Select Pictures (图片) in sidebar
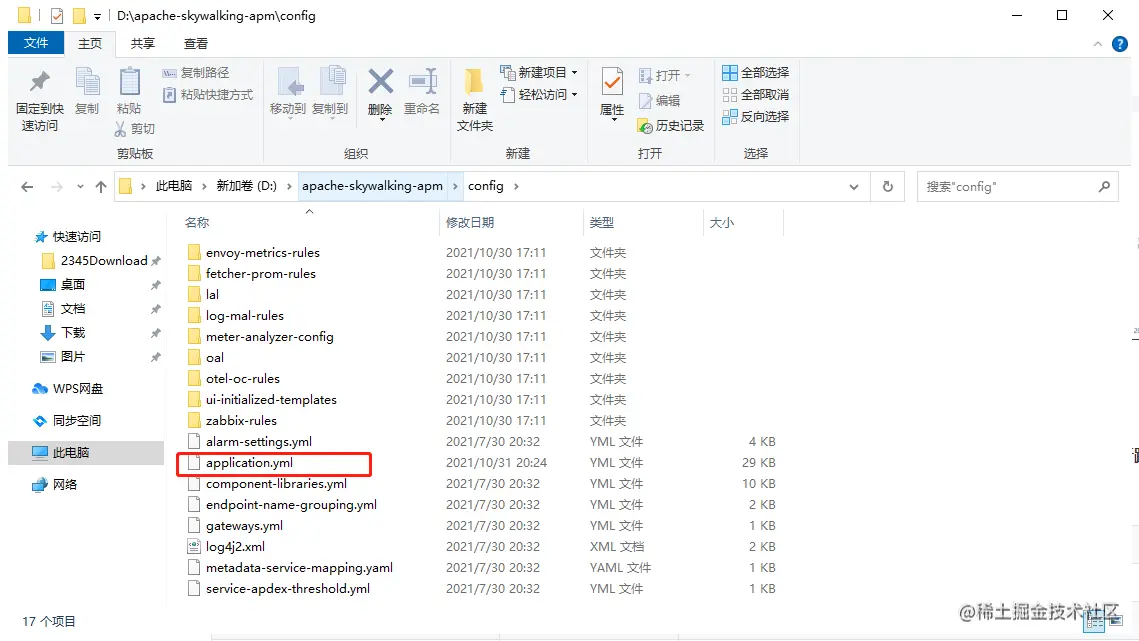1139x641 pixels. coord(73,357)
